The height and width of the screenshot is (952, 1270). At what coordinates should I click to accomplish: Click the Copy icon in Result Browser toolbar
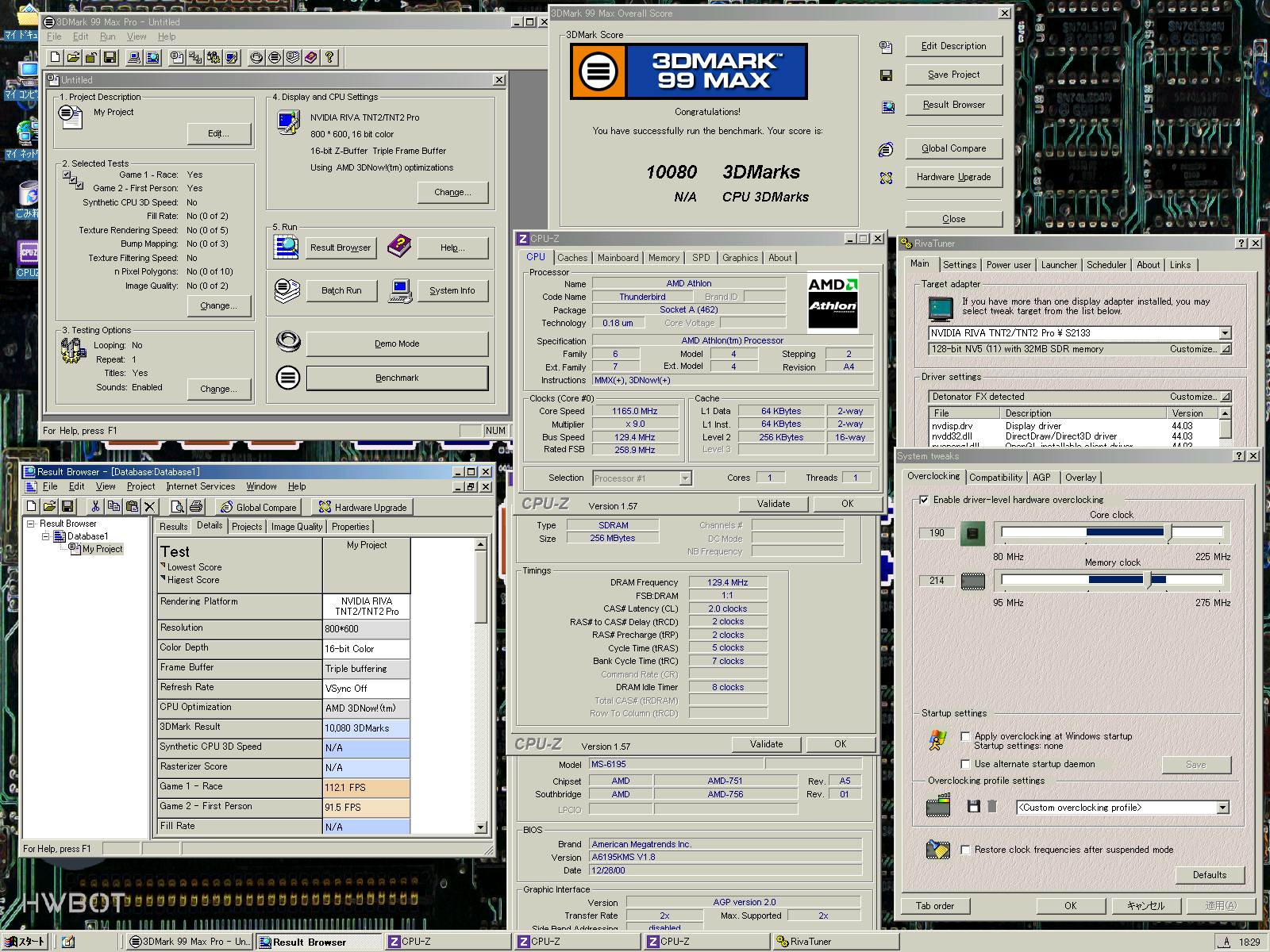114,506
